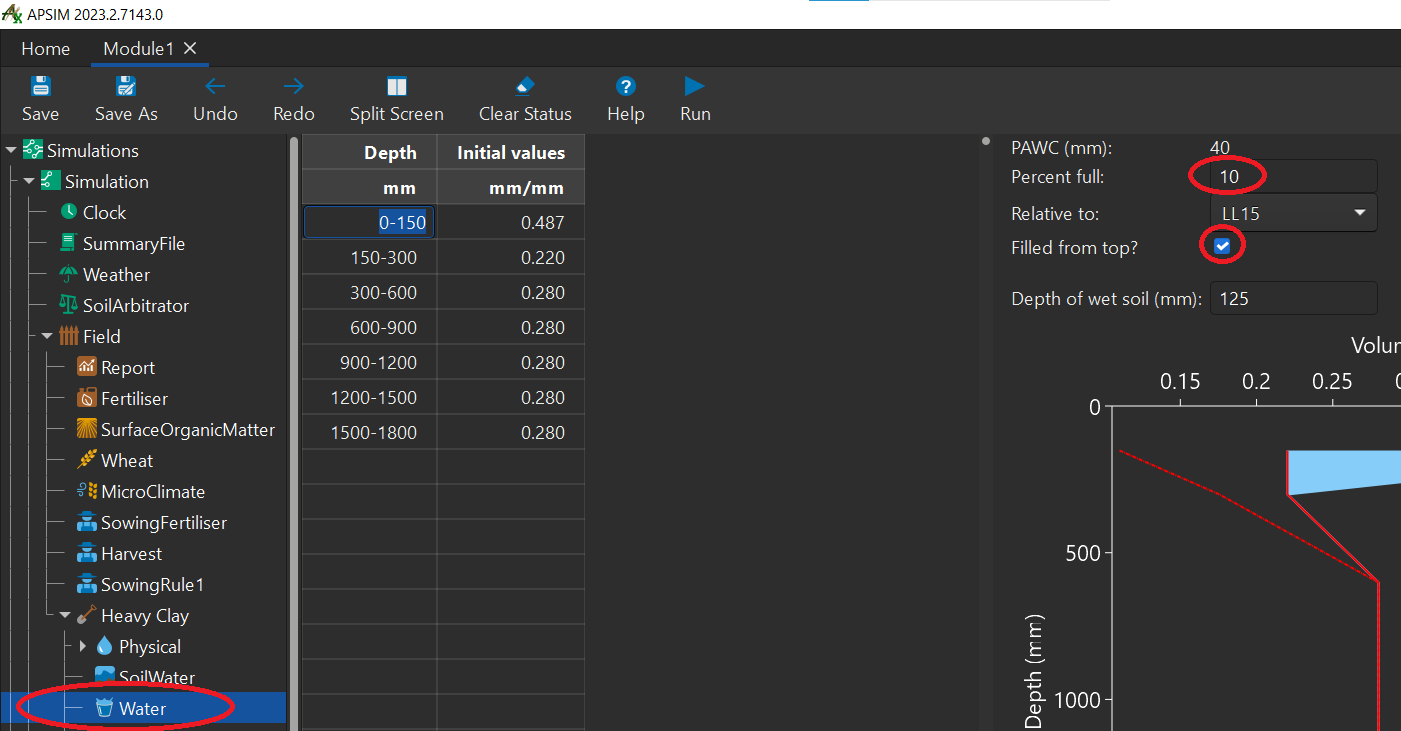Viewport: 1401px width, 731px height.
Task: Collapse the Simulations root node
Action: click(x=11, y=151)
